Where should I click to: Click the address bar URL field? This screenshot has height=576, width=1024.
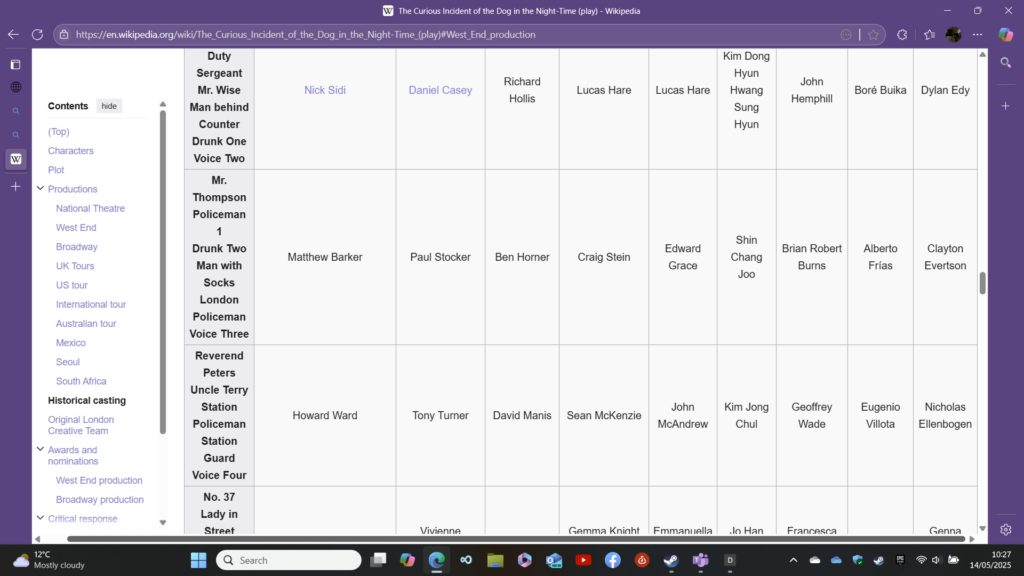451,35
